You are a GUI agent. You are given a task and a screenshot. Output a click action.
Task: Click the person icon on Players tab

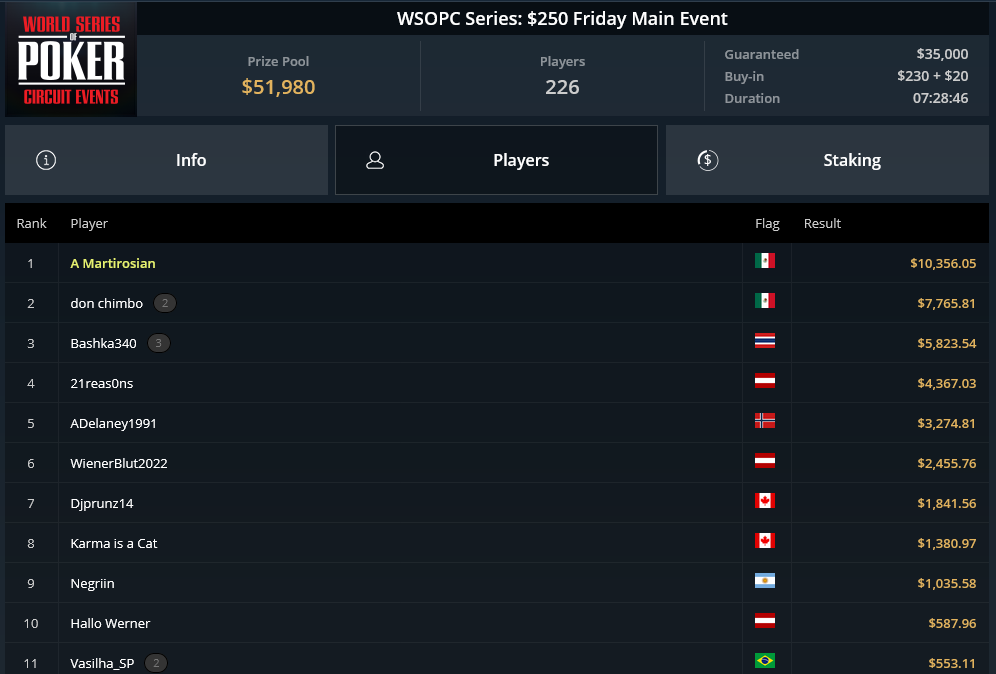coord(375,160)
